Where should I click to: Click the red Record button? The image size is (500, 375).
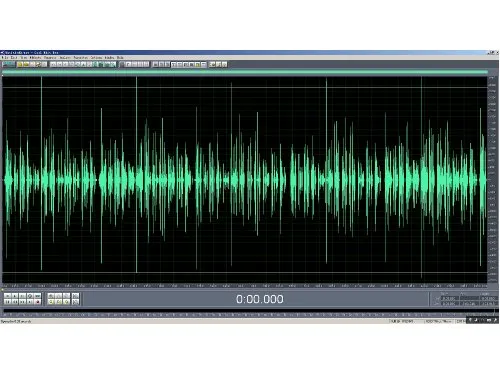click(x=37, y=302)
